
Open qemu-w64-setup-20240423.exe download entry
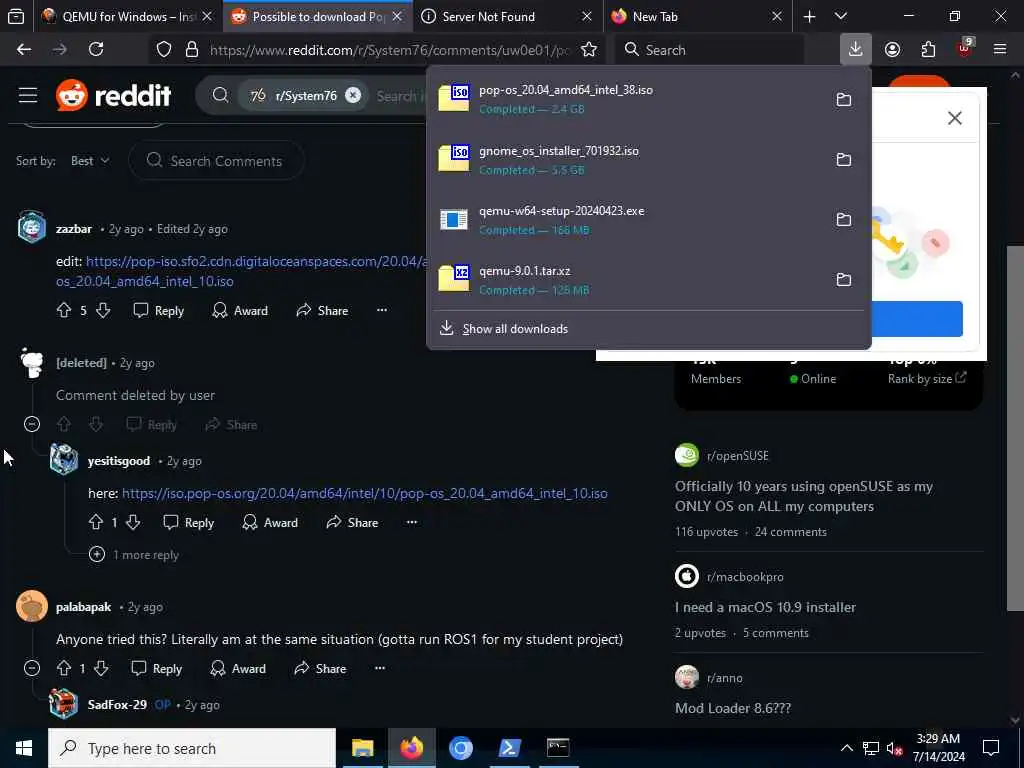pyautogui.click(x=628, y=219)
